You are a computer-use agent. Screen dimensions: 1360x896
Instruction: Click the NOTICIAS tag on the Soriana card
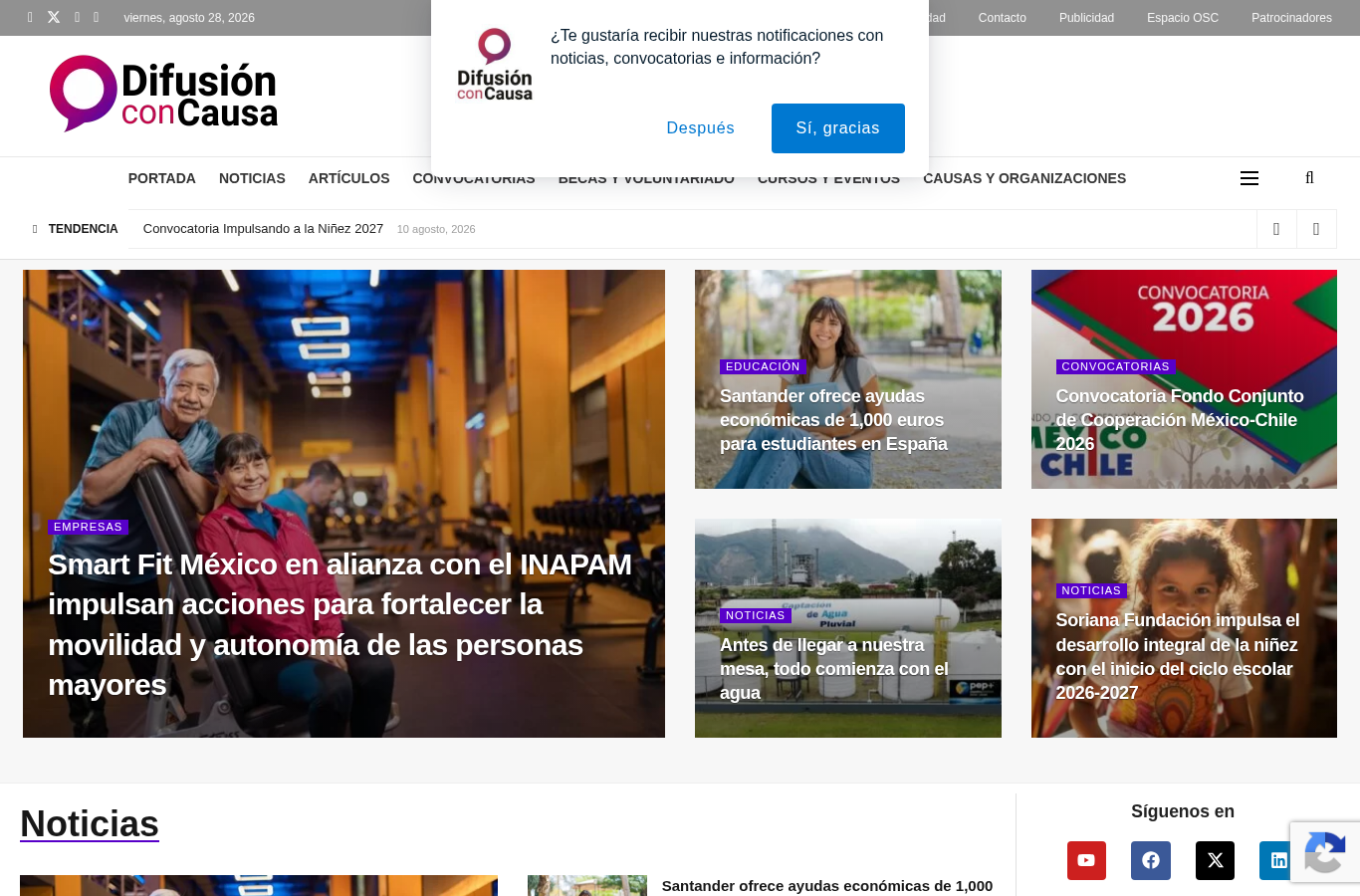coord(1091,590)
